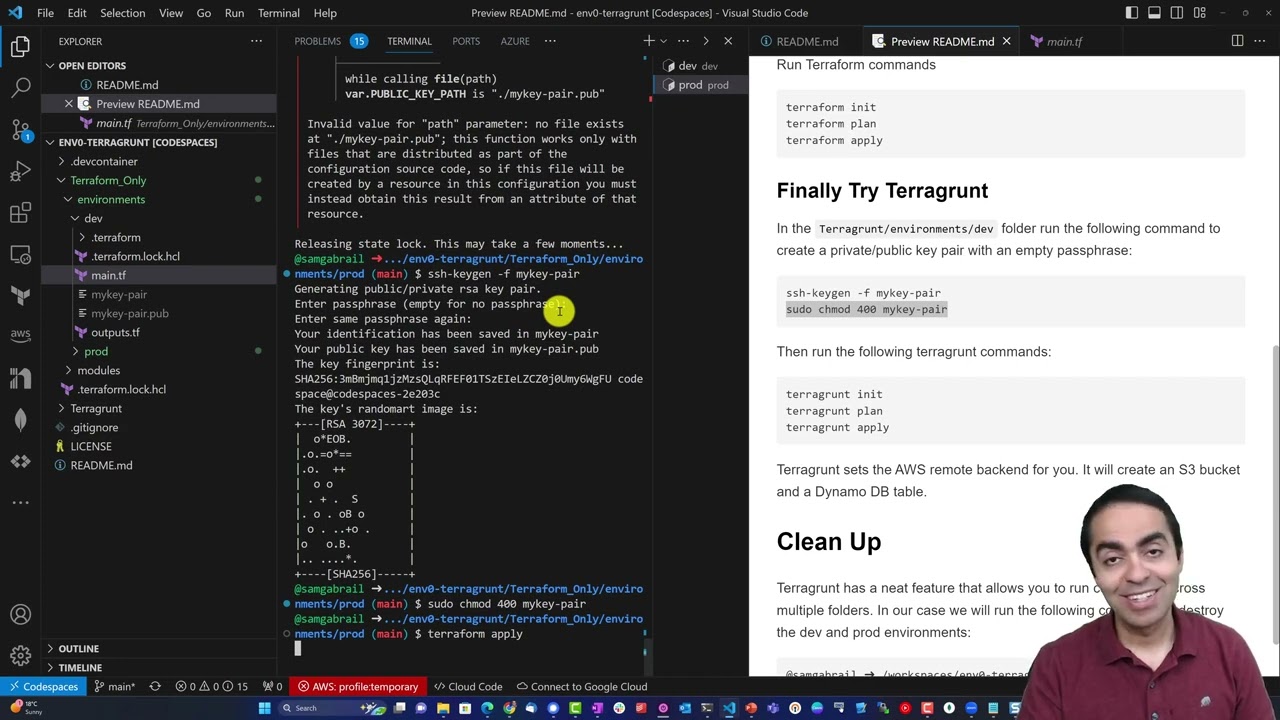Open the Source Control view
The height and width of the screenshot is (720, 1280).
[20, 130]
